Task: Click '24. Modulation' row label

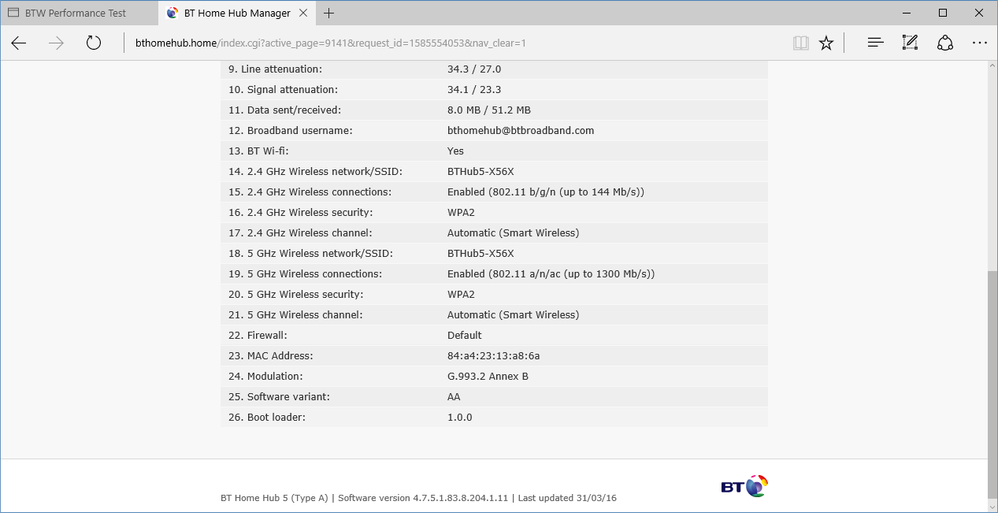Action: point(265,376)
